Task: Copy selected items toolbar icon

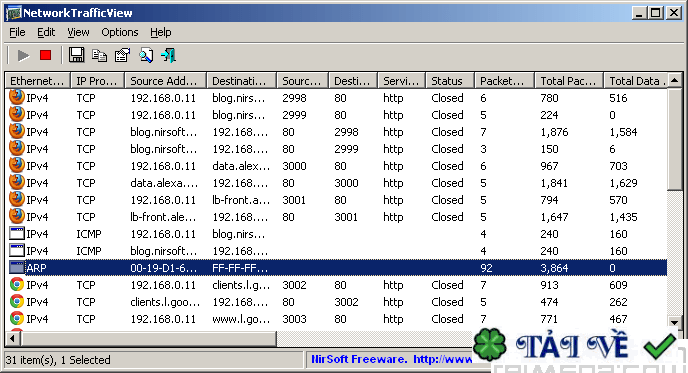Action: coord(100,55)
